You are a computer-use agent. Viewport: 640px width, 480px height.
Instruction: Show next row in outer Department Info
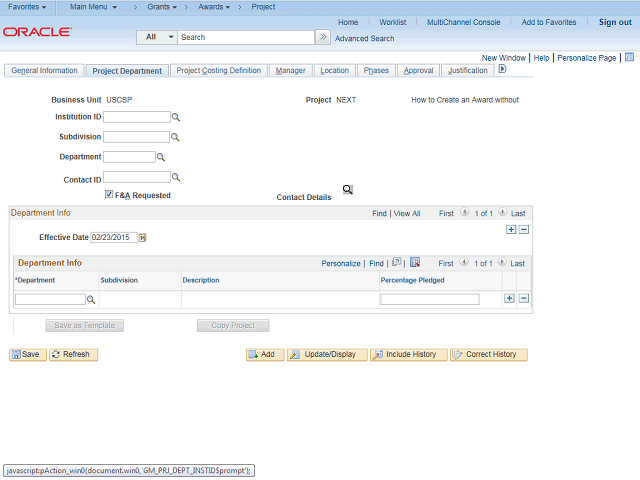(x=503, y=212)
